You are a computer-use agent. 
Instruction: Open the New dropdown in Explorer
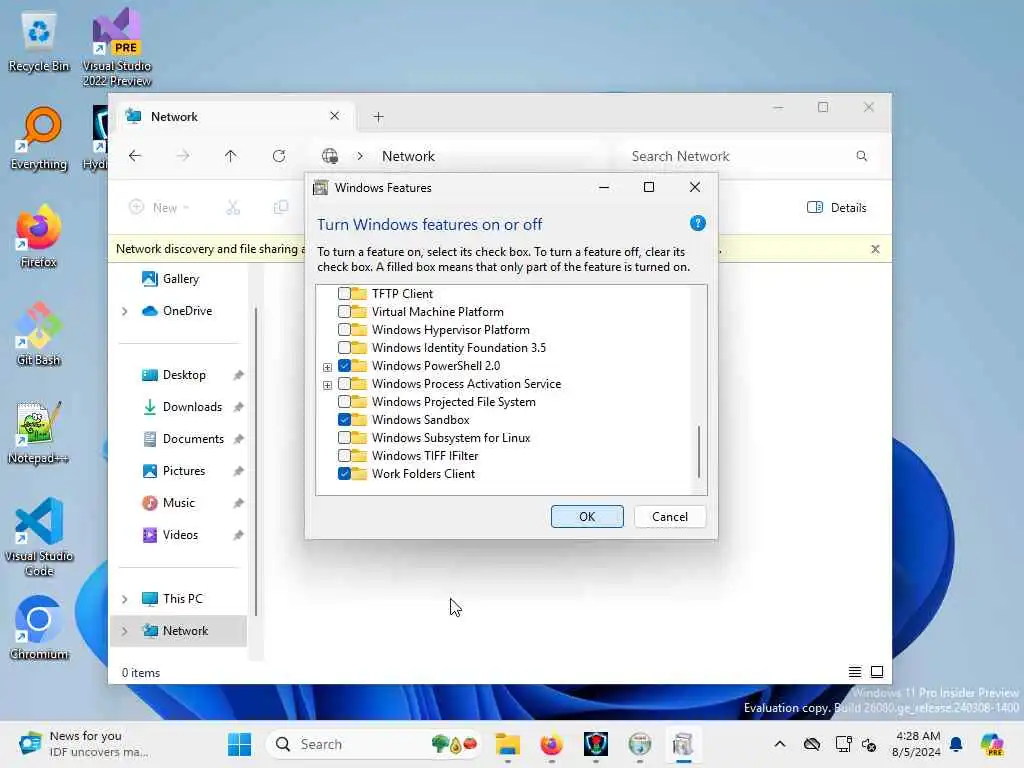(x=159, y=208)
